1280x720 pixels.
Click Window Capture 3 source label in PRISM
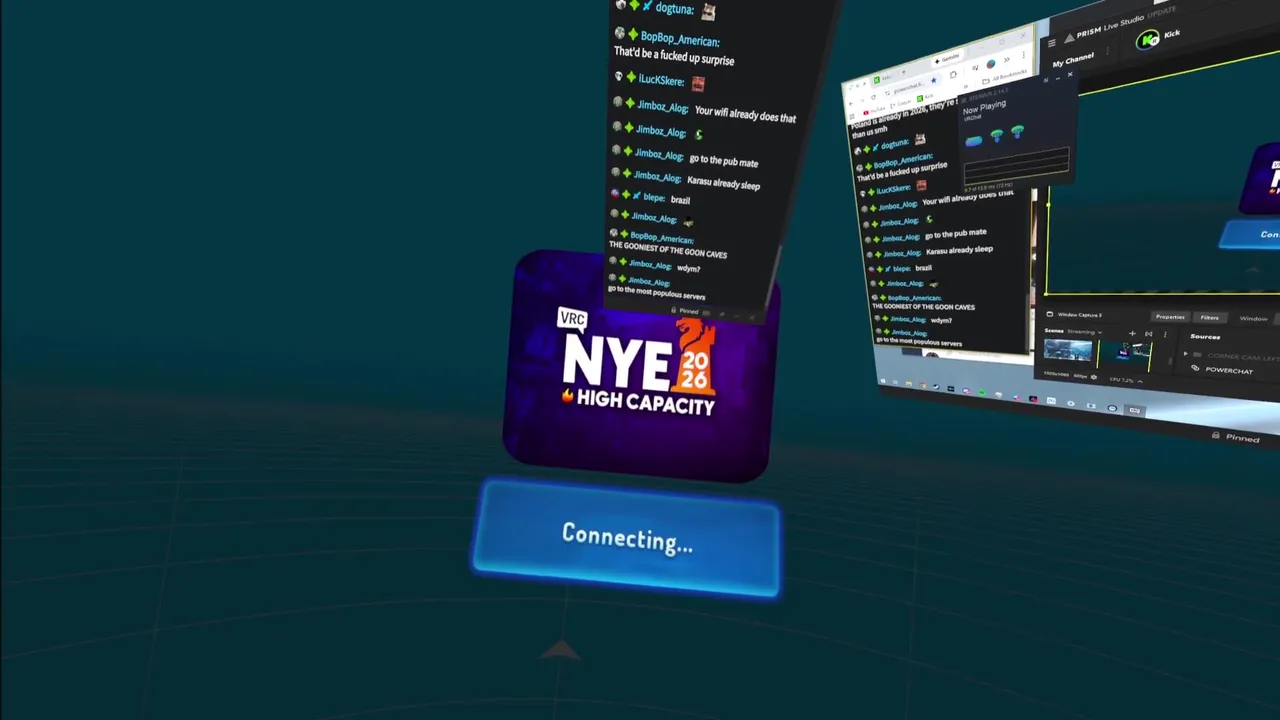coord(1080,315)
